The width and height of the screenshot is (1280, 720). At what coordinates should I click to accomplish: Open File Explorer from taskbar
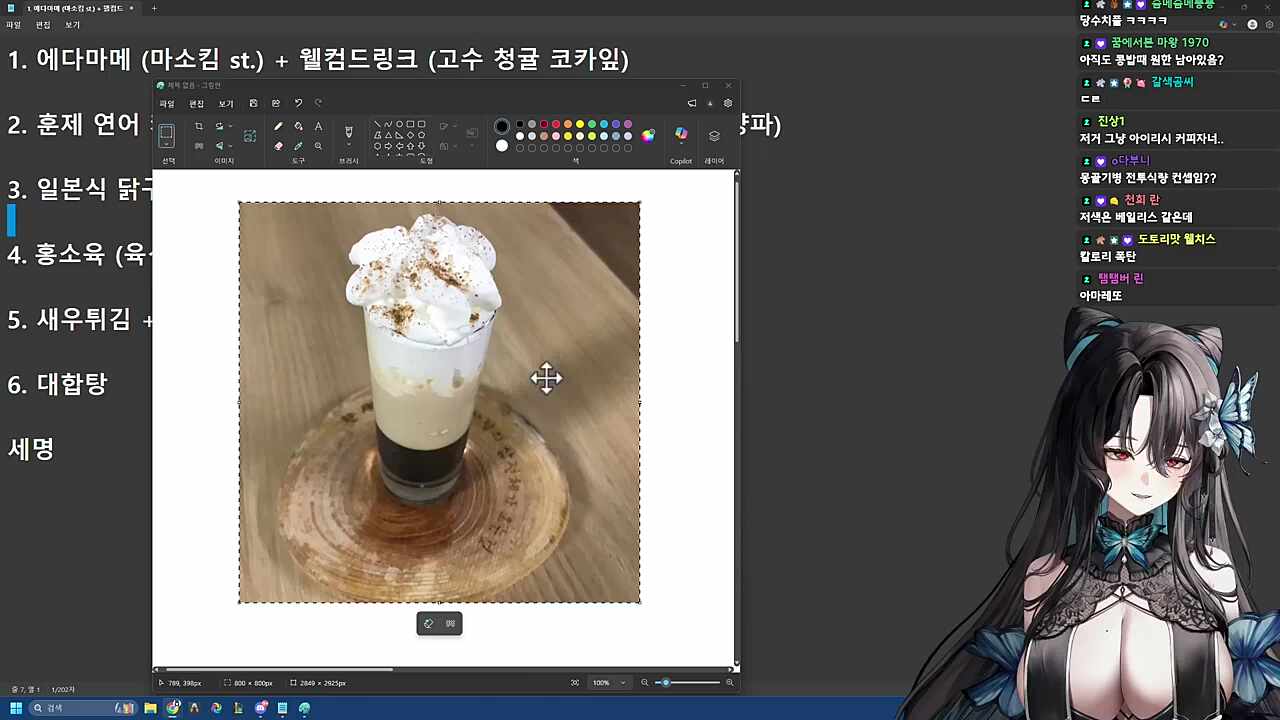pyautogui.click(x=150, y=708)
